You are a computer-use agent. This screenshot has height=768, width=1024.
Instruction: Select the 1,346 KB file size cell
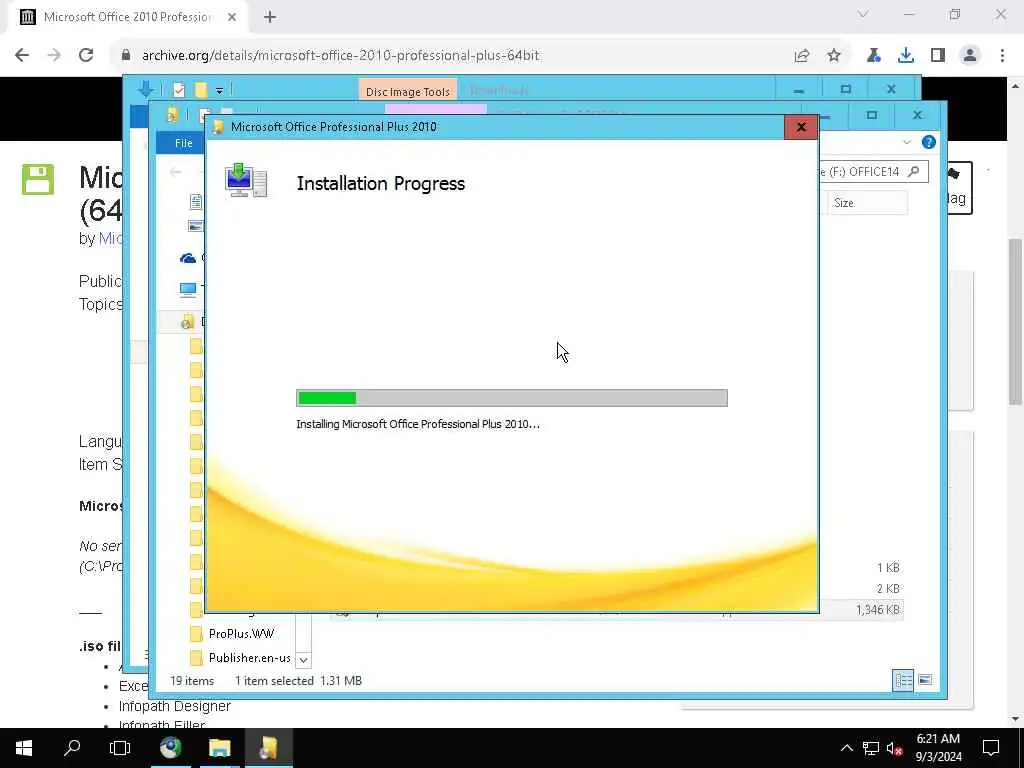(877, 610)
